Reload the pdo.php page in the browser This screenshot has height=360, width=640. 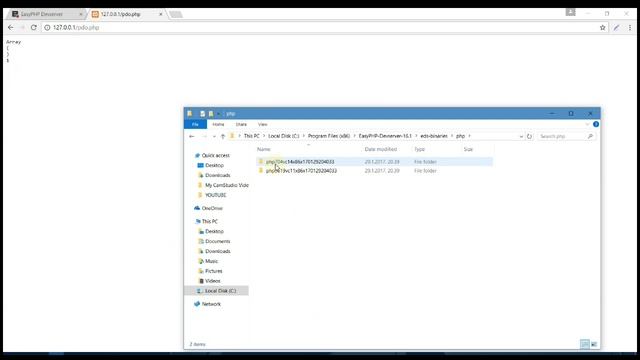[33, 27]
